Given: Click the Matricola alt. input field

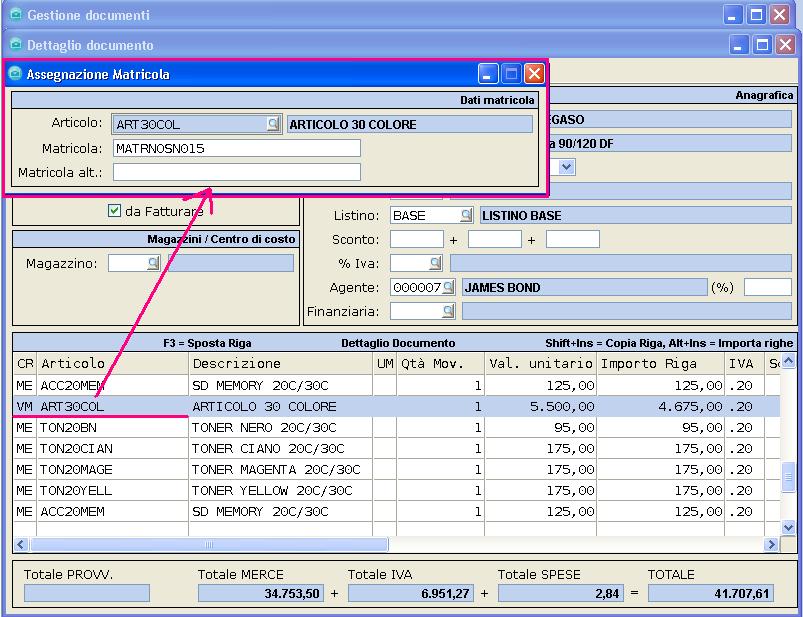Looking at the screenshot, I should tap(237, 172).
